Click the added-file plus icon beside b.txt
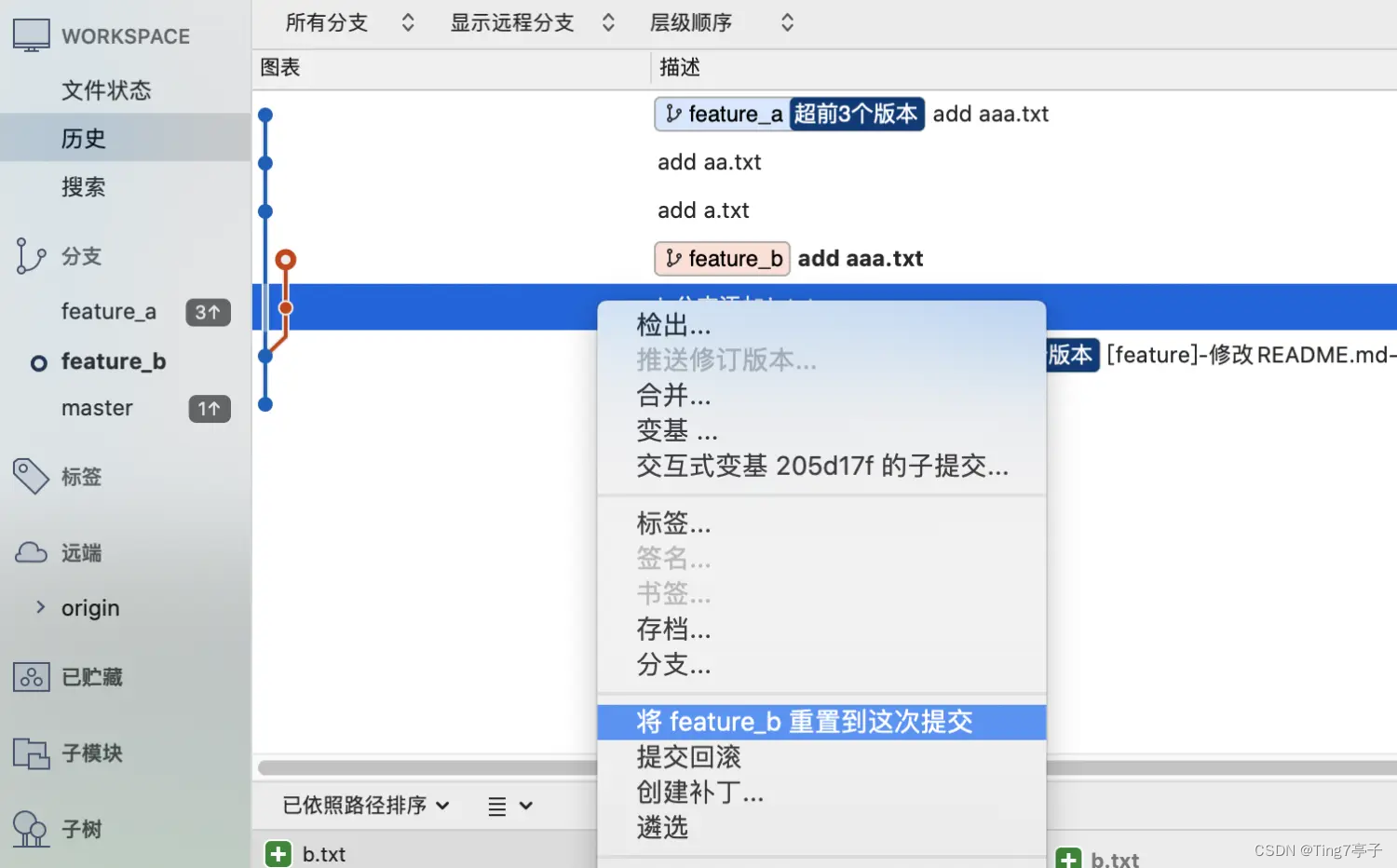Screen dimensions: 1397x868 coord(278,853)
